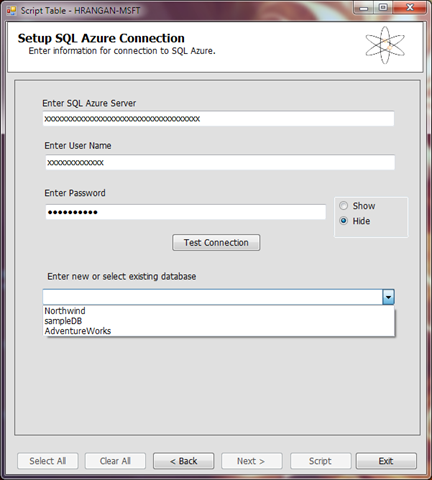Focus the SQL Azure Server text field
This screenshot has height=480, width=432.
[218, 119]
